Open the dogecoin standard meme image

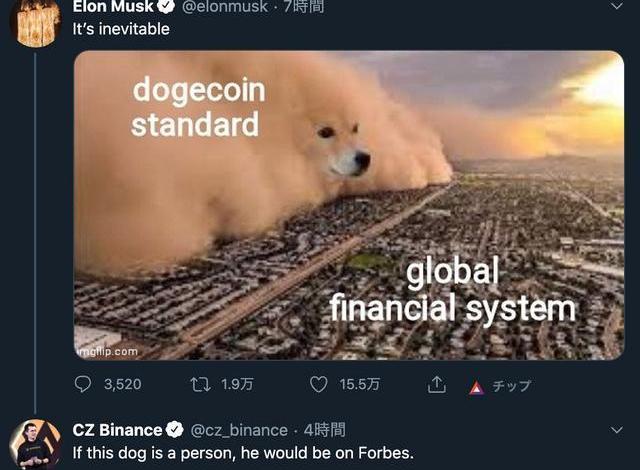pos(349,205)
